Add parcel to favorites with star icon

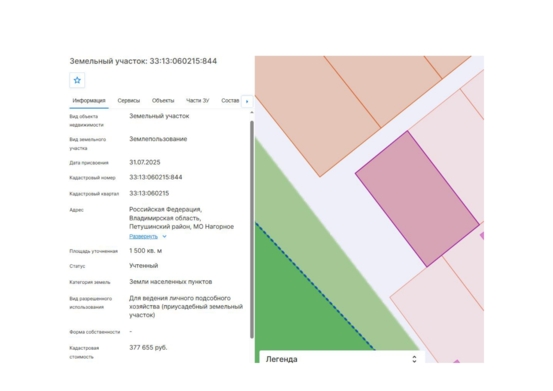pyautogui.click(x=77, y=80)
